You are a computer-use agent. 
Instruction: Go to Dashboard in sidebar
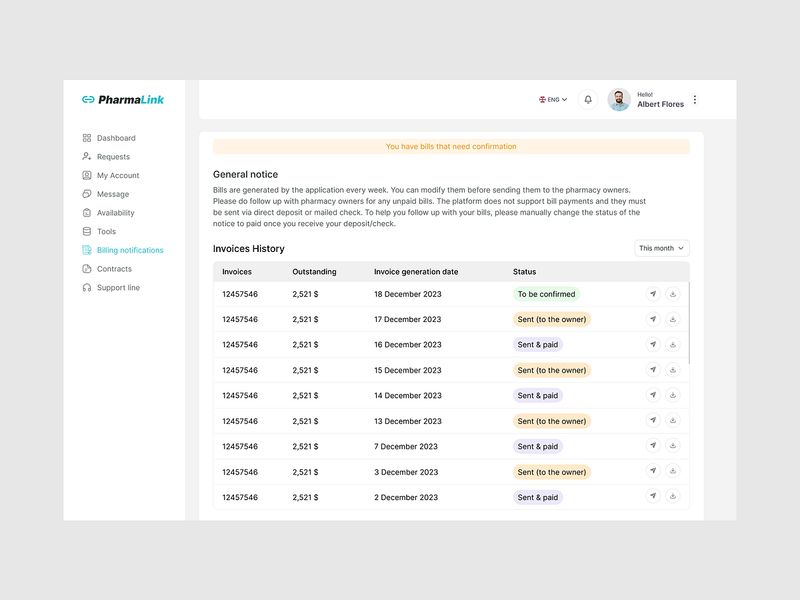109,138
